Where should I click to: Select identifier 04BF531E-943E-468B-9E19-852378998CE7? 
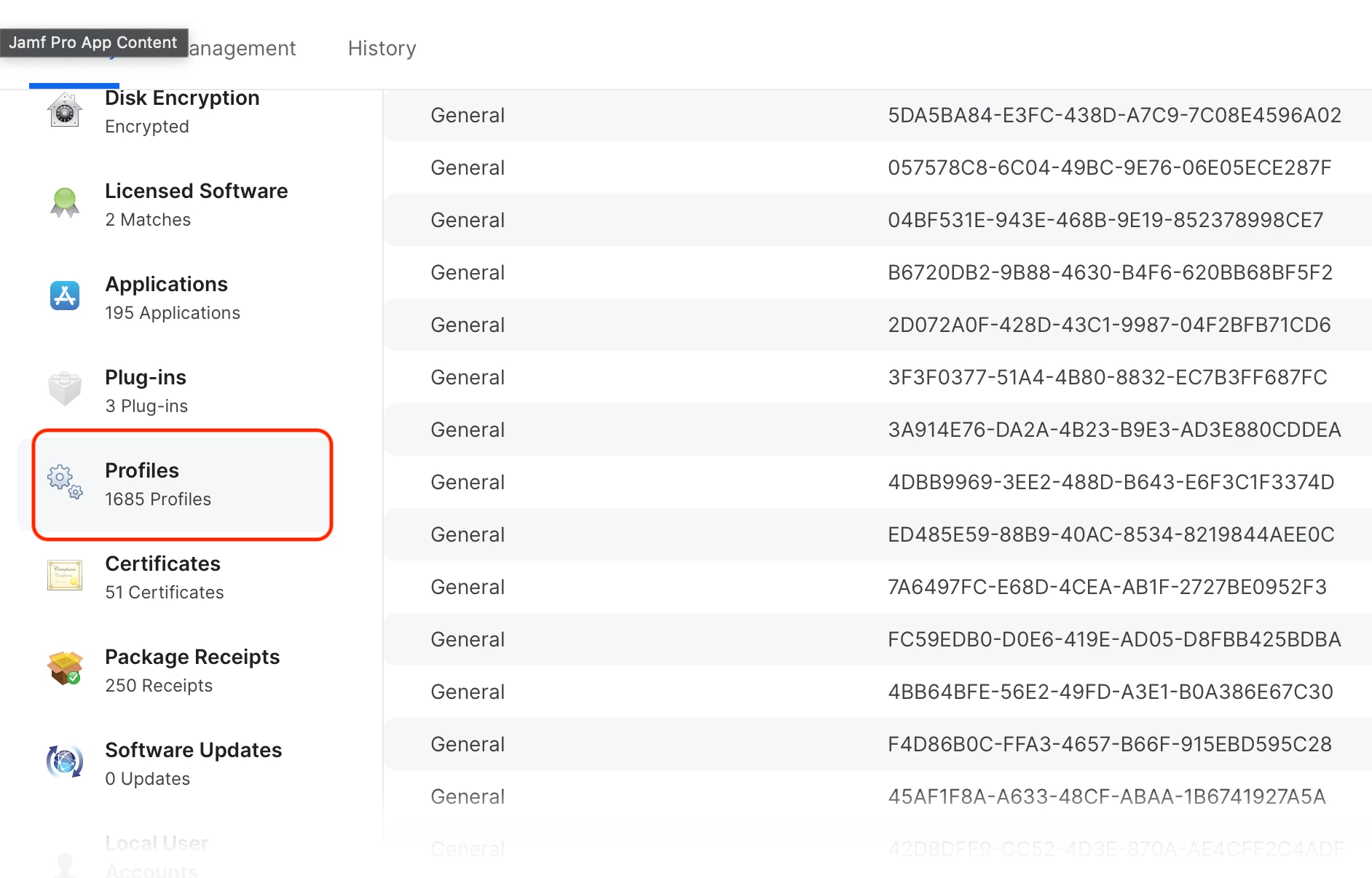[1105, 220]
